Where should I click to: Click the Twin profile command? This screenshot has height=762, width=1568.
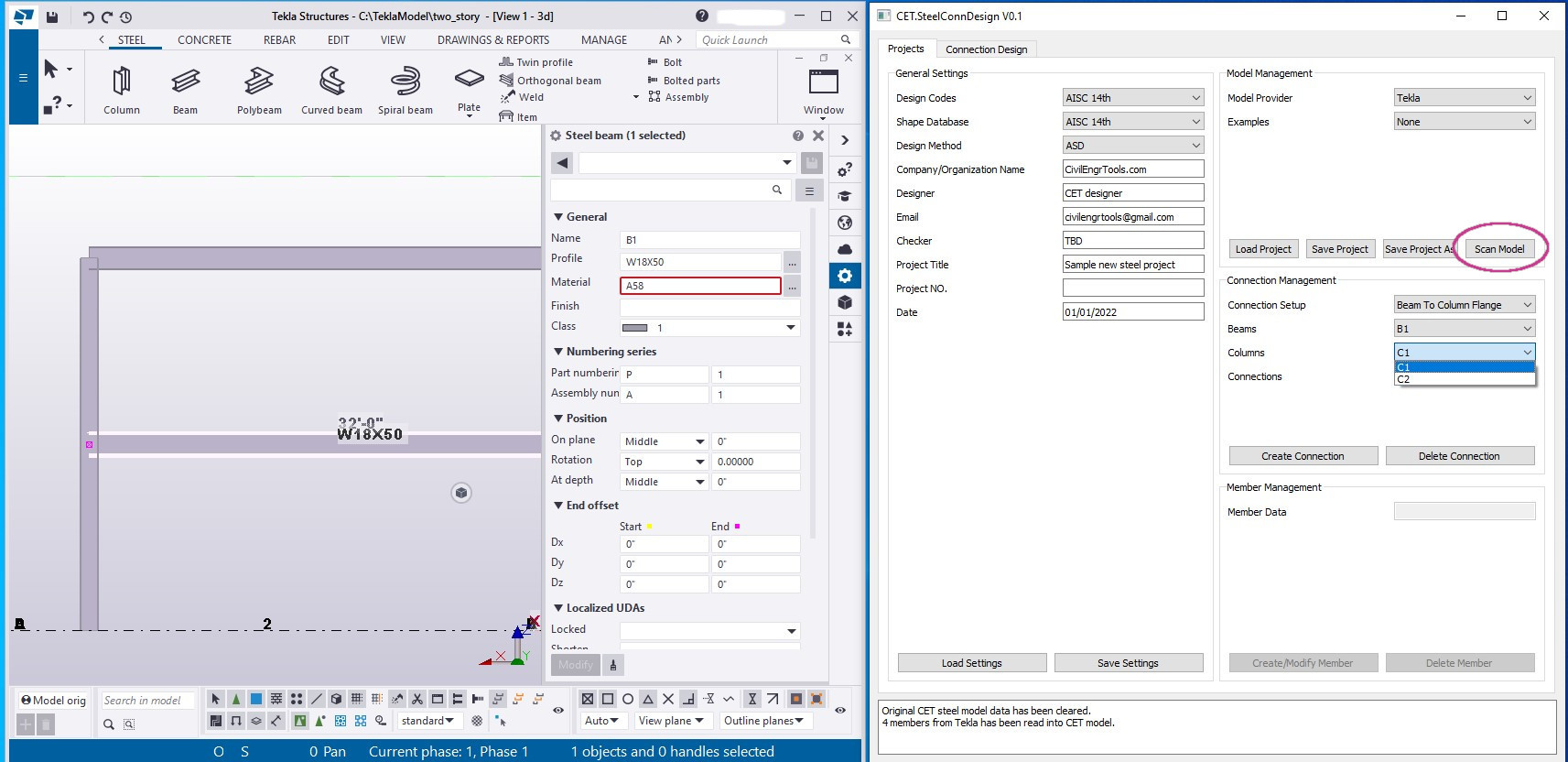[x=536, y=62]
